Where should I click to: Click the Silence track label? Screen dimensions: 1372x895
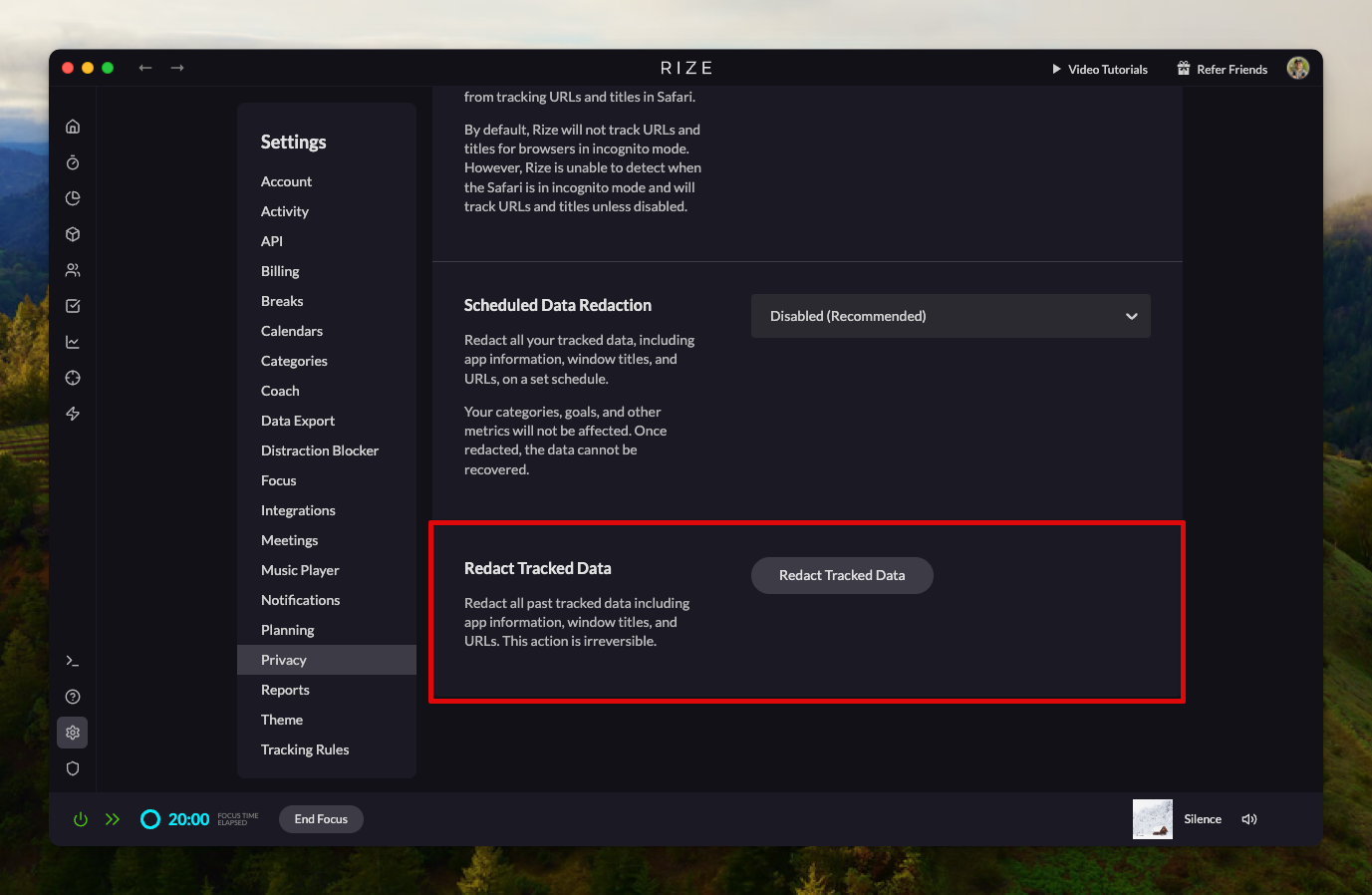1203,819
